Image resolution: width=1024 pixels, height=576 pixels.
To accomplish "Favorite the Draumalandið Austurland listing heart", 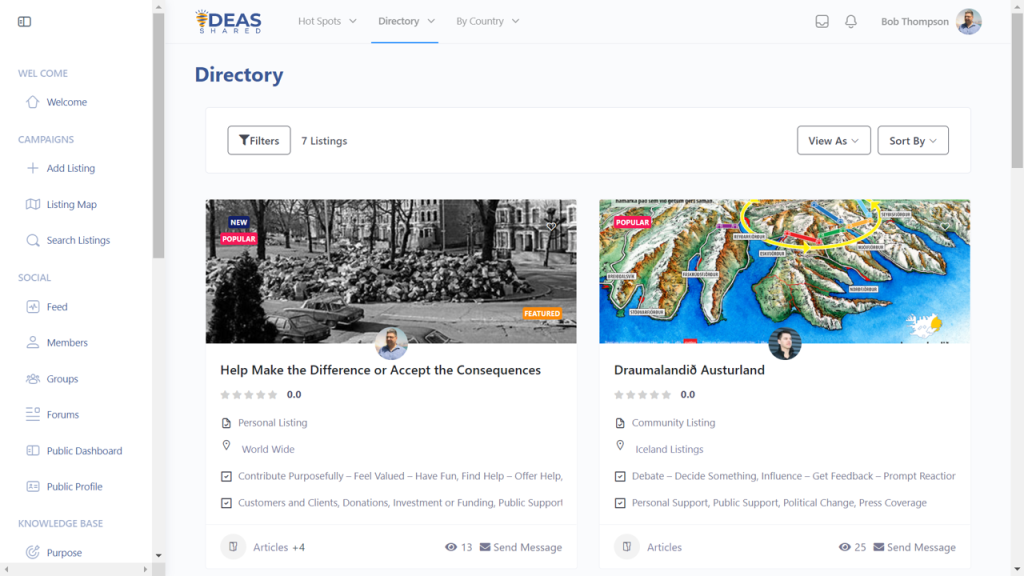I will pyautogui.click(x=945, y=227).
